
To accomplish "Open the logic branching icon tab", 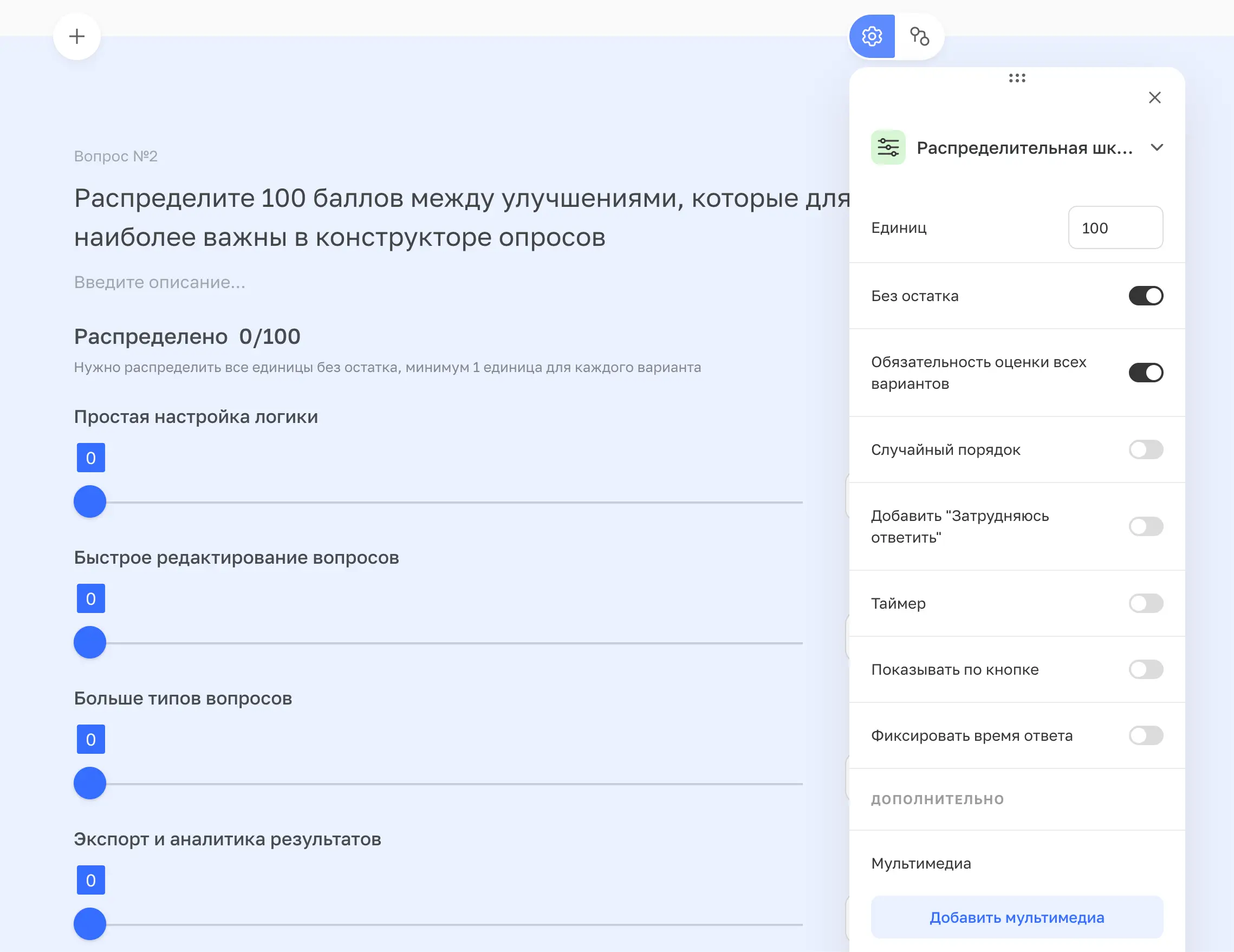I will coord(919,37).
